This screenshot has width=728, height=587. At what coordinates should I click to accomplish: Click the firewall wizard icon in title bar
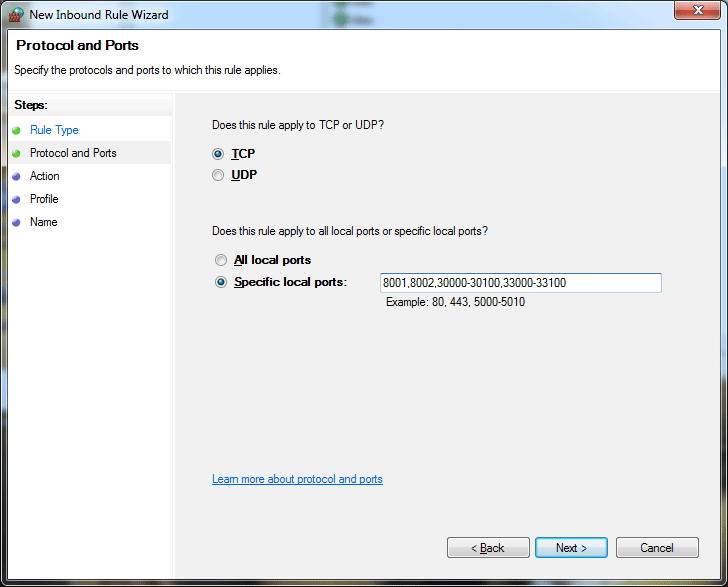coord(16,14)
